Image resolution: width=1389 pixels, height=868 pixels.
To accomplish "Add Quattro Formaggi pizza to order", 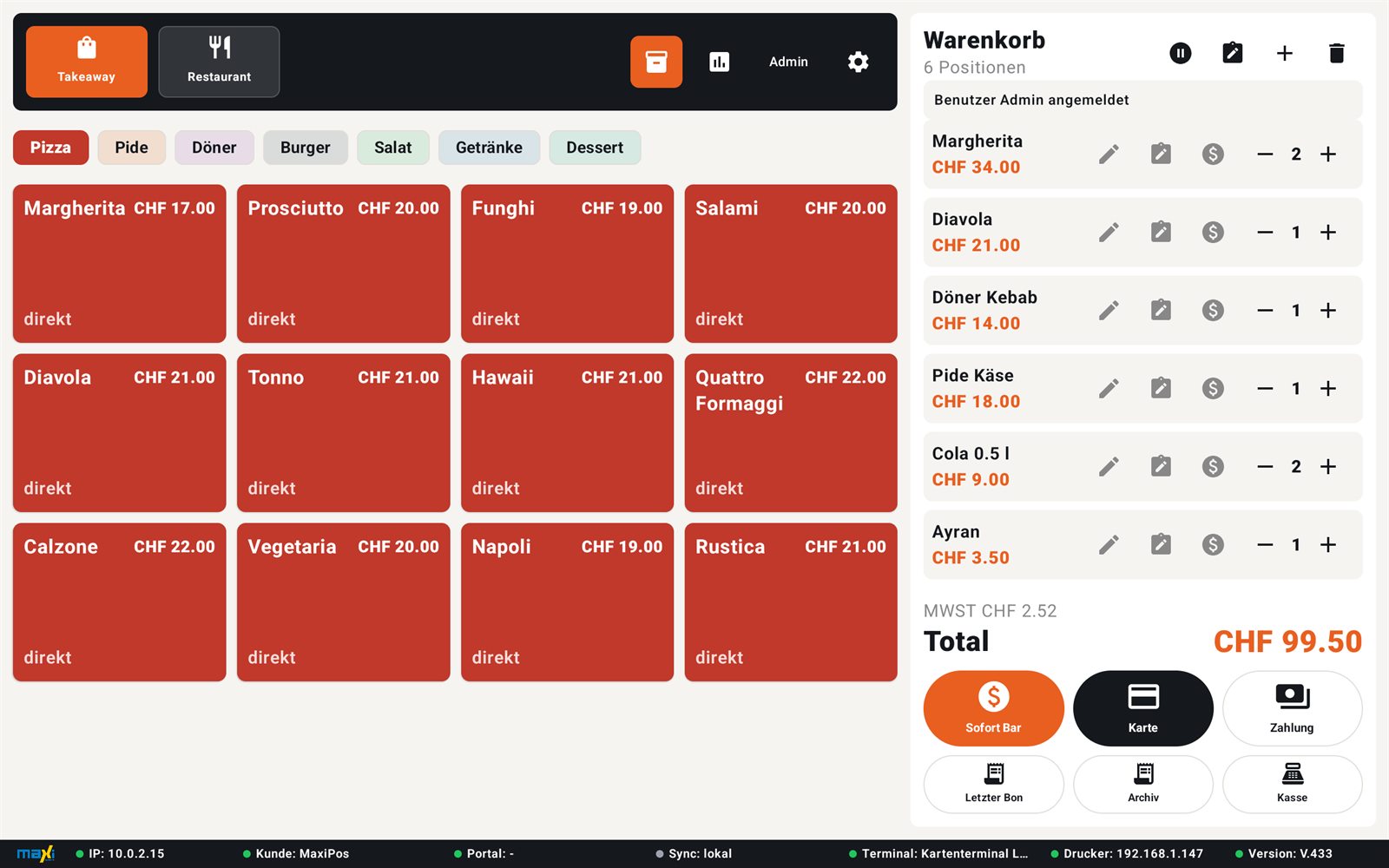I will click(x=791, y=432).
